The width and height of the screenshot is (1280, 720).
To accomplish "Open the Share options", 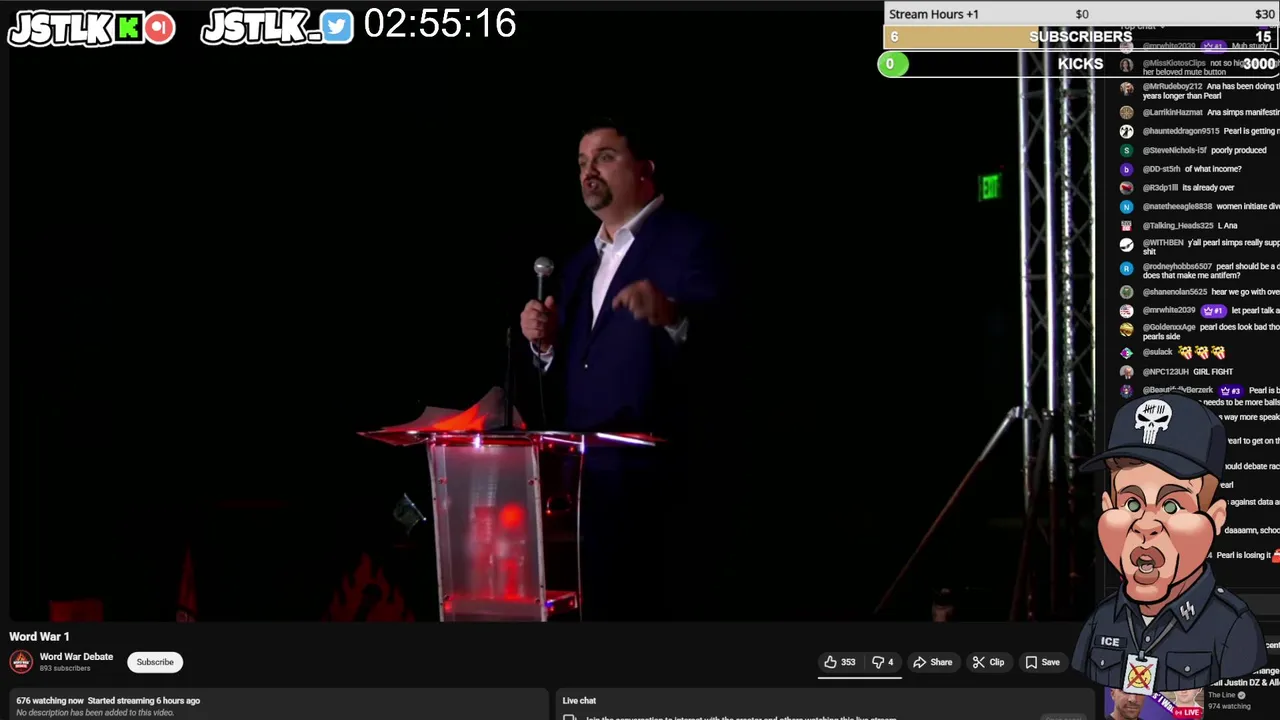I will coord(932,662).
